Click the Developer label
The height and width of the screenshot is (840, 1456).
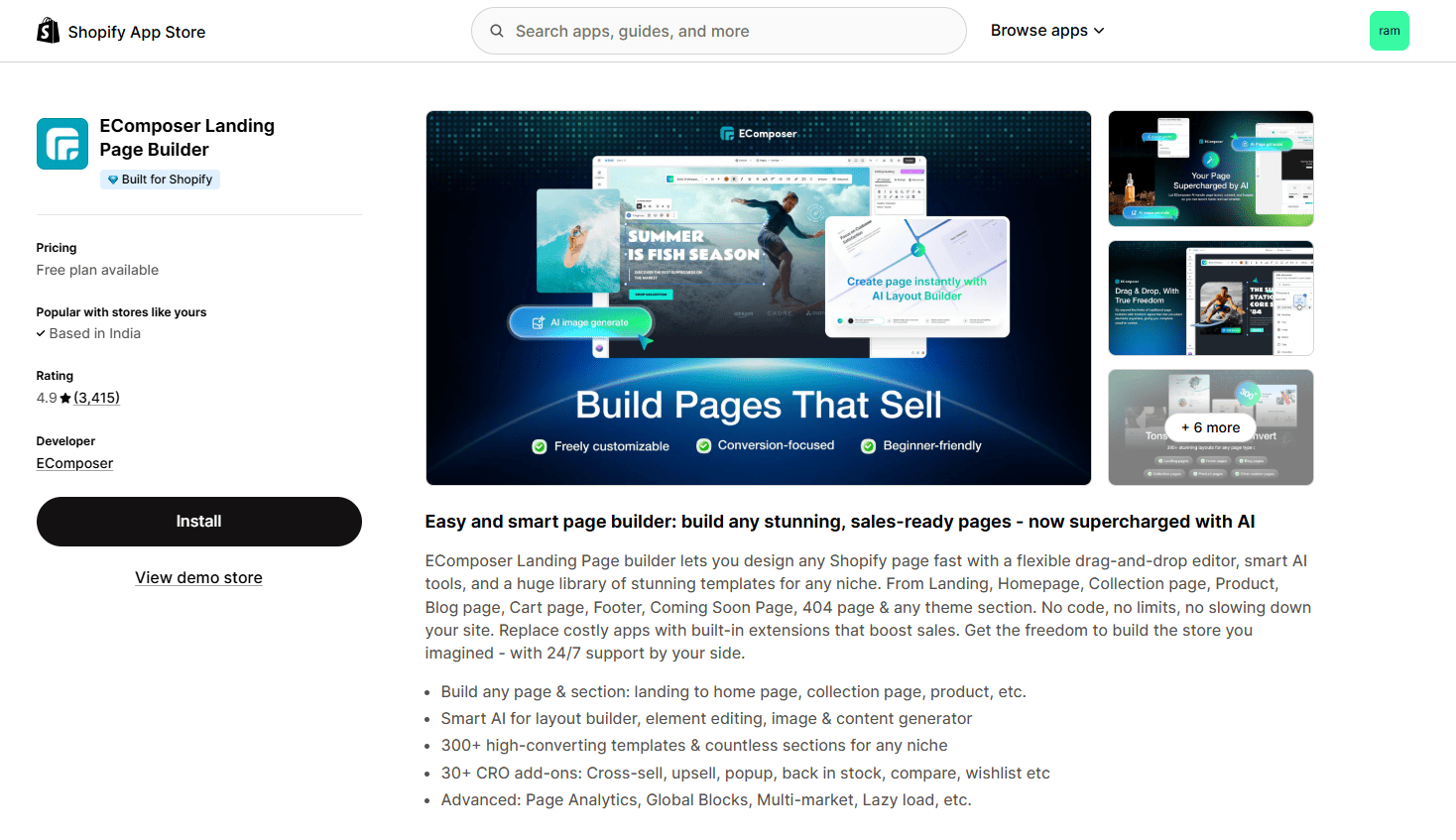click(65, 441)
